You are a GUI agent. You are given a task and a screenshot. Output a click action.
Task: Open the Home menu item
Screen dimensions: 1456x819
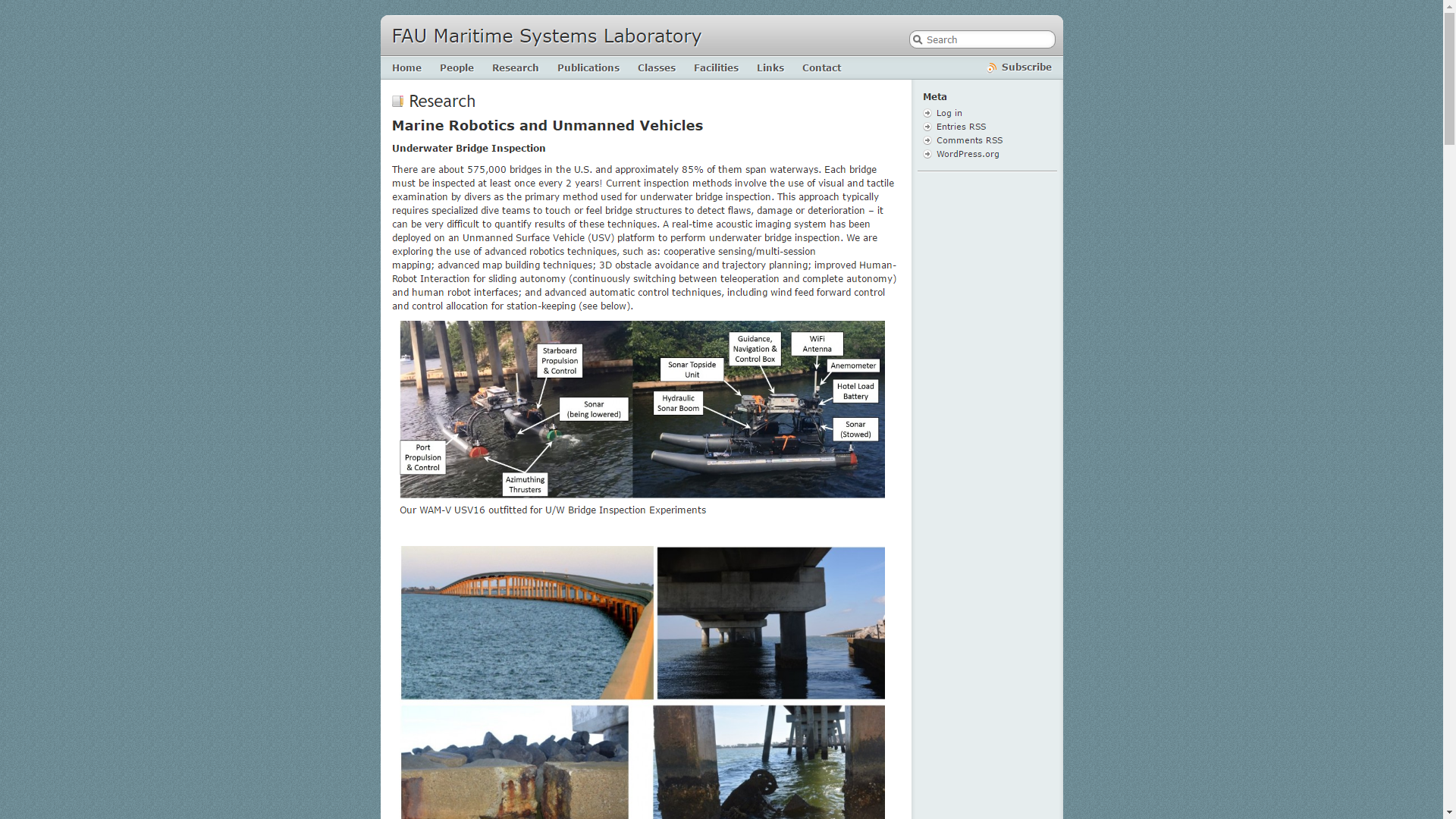pos(406,67)
